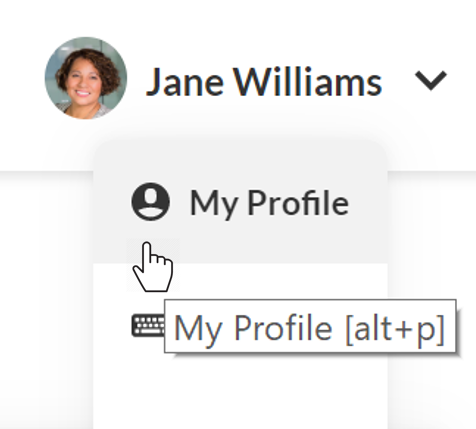The height and width of the screenshot is (429, 476).
Task: Click the circular user photo in the header
Action: click(x=86, y=78)
